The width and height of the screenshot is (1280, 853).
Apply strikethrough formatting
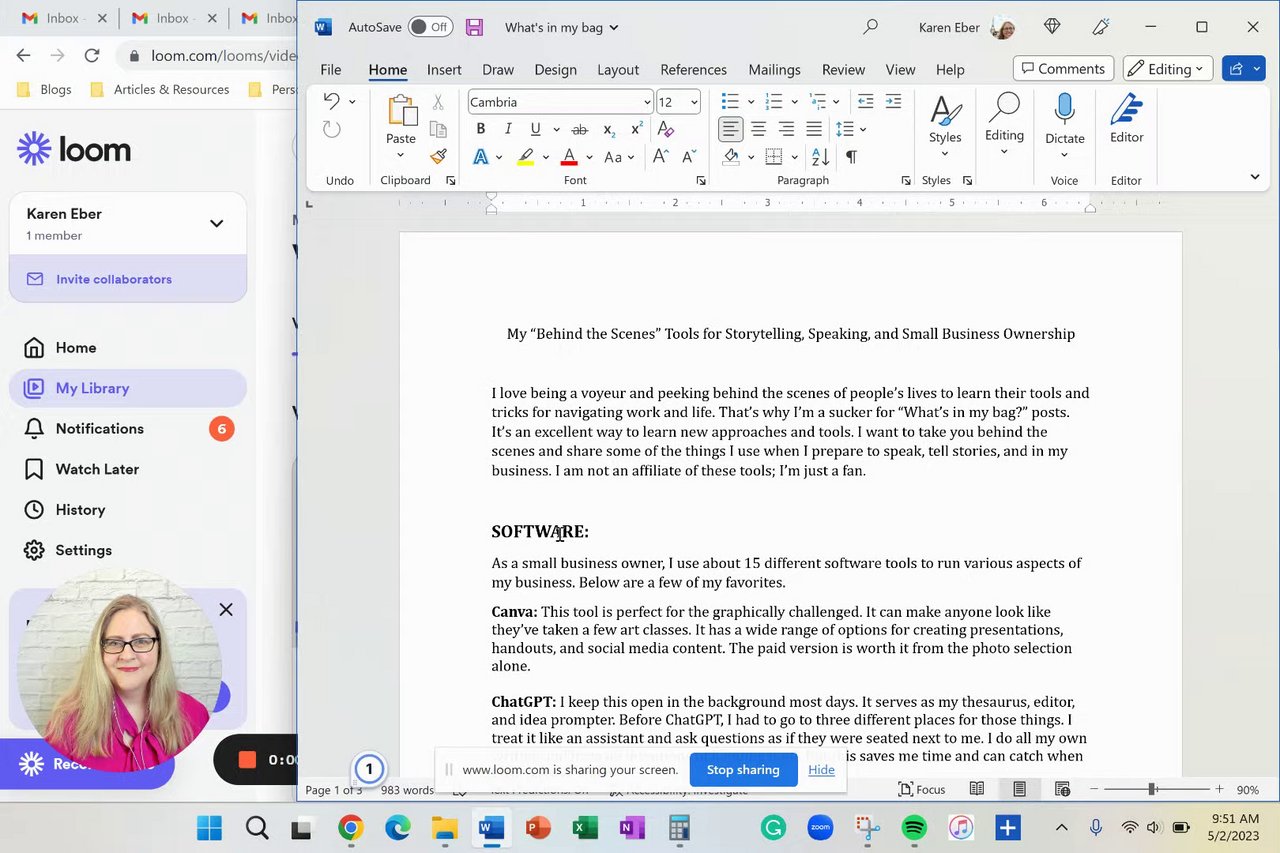[579, 129]
